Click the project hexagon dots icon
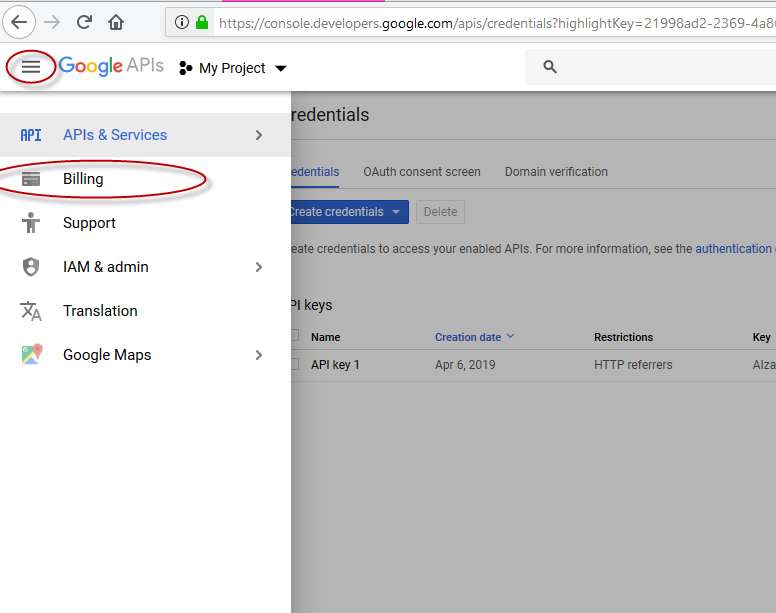The image size is (776, 613). click(185, 68)
